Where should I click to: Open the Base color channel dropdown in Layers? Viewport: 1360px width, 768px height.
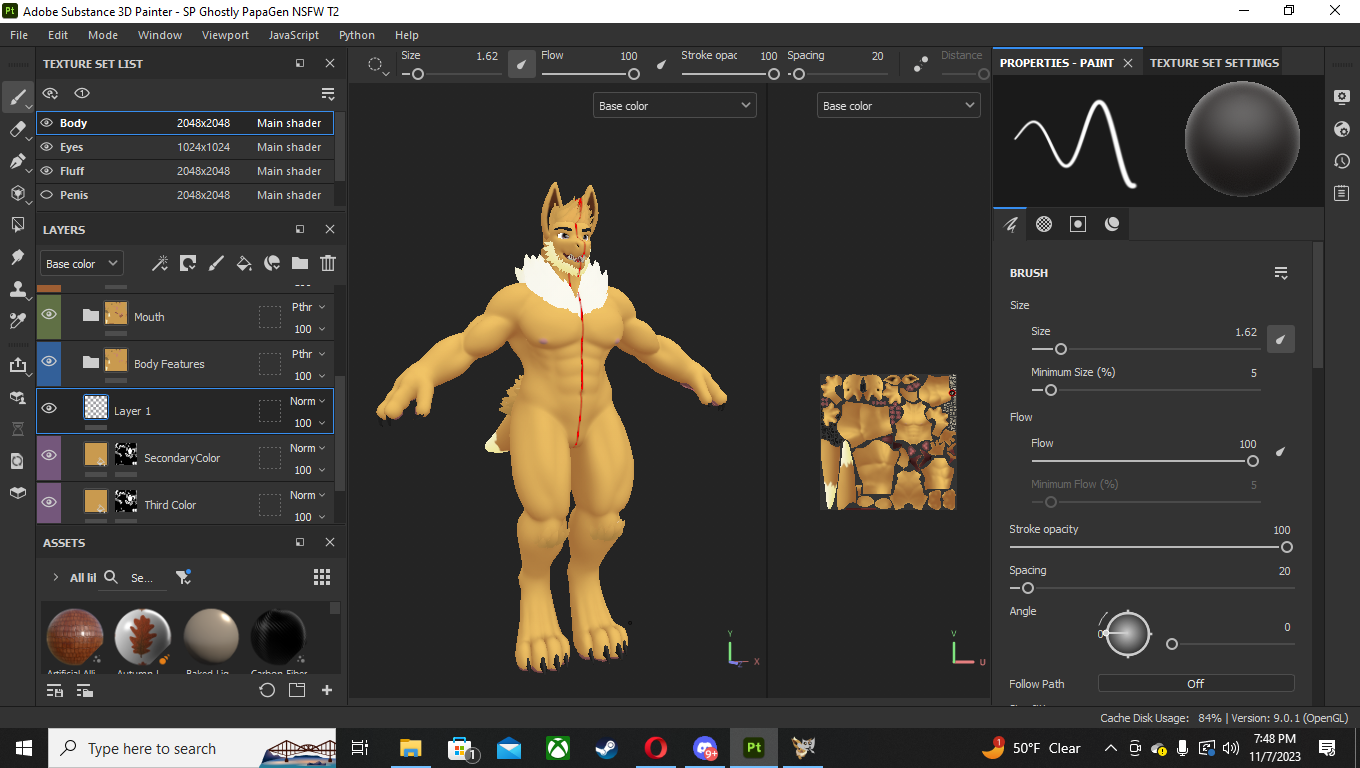pos(82,264)
